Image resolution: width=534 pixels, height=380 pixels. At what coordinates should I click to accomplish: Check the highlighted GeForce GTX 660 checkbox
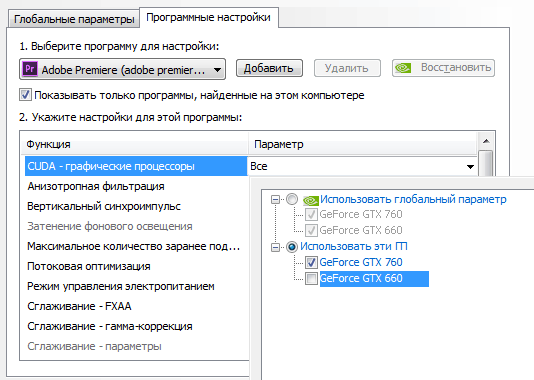pos(311,279)
